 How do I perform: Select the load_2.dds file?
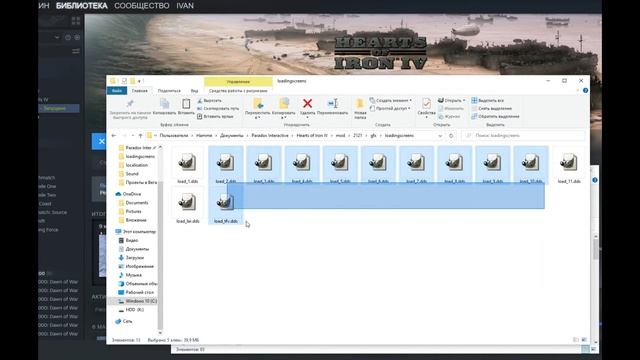click(x=226, y=165)
